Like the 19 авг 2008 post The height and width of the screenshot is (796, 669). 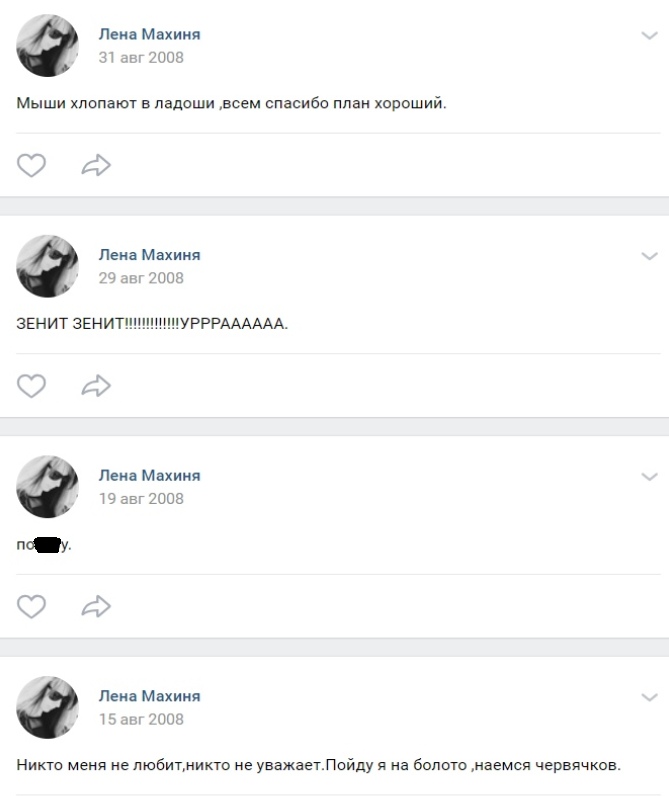pos(31,606)
